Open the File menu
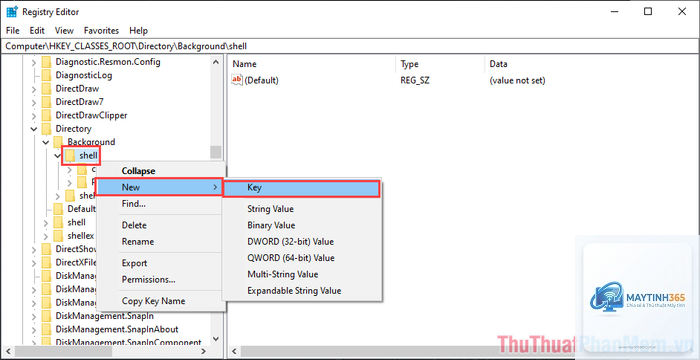Image resolution: width=700 pixels, height=360 pixels. tap(13, 31)
